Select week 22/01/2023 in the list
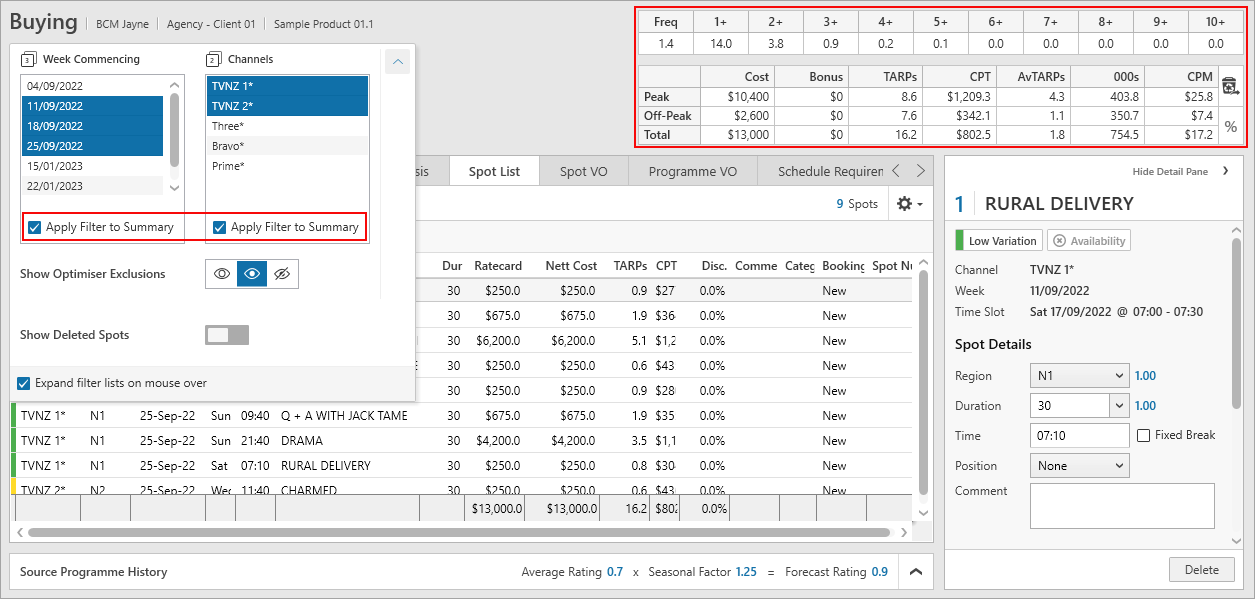 click(92, 186)
